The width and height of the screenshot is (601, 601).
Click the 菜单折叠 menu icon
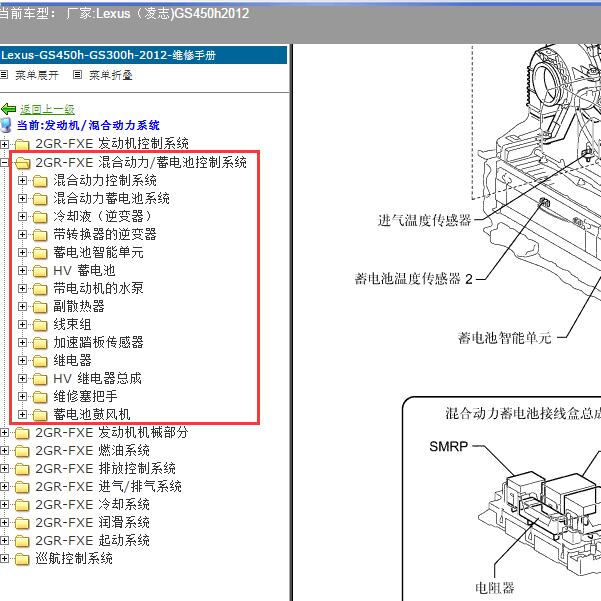pyautogui.click(x=77, y=74)
